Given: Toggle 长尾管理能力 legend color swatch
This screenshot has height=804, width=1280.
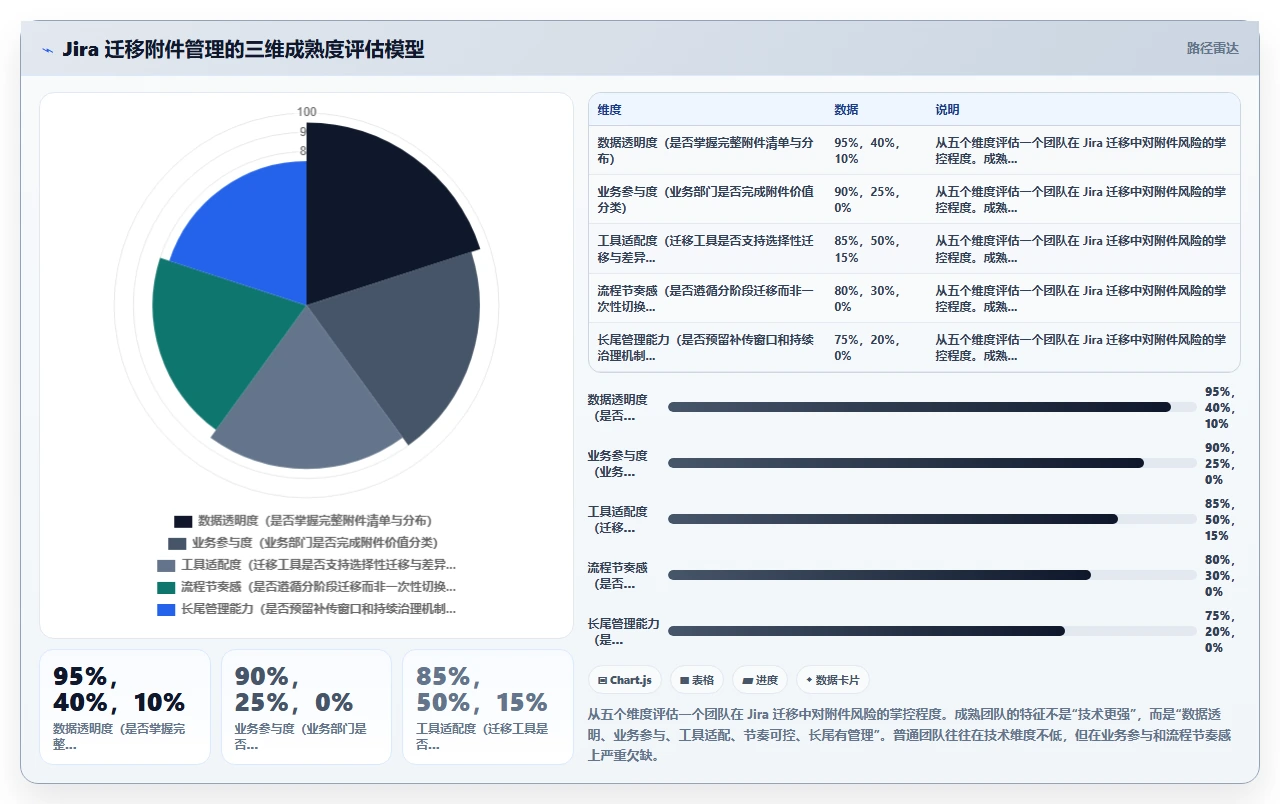Looking at the screenshot, I should point(166,609).
